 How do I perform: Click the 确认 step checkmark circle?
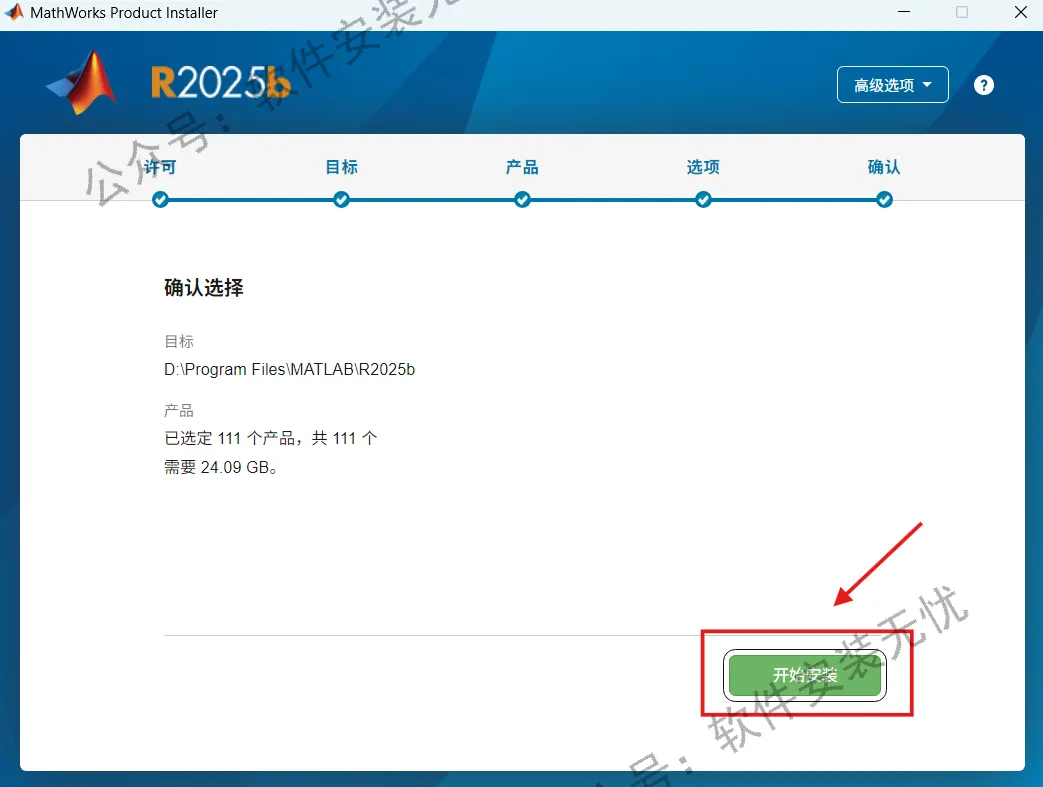pos(884,200)
